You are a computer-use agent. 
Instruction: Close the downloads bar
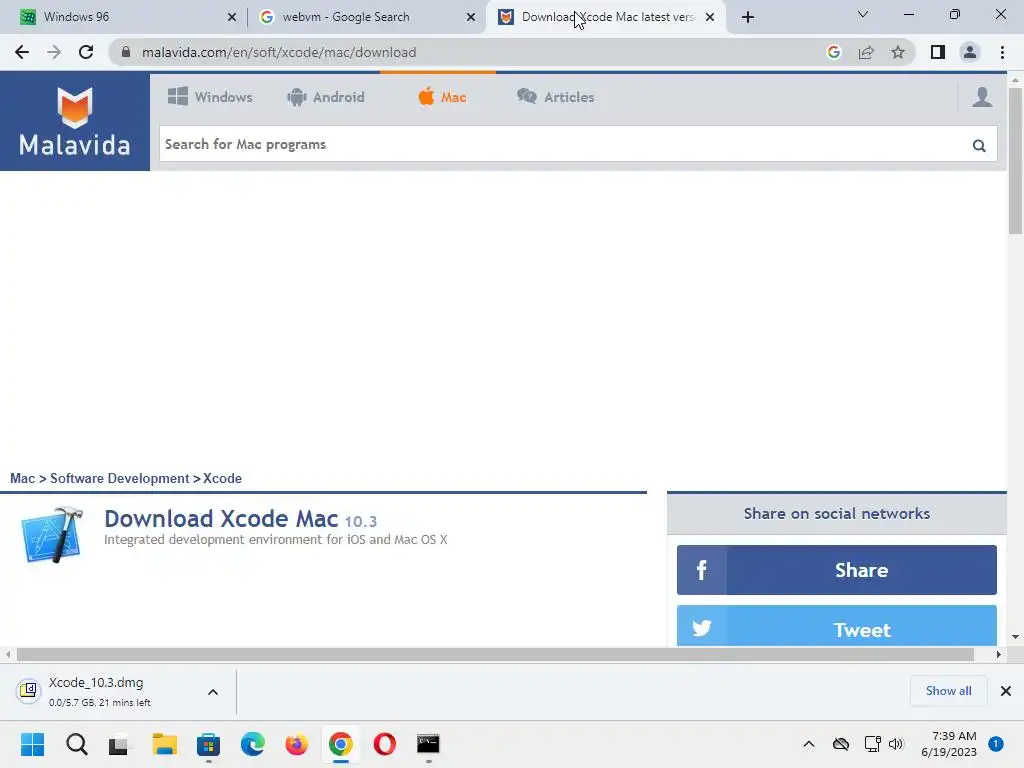point(1006,691)
